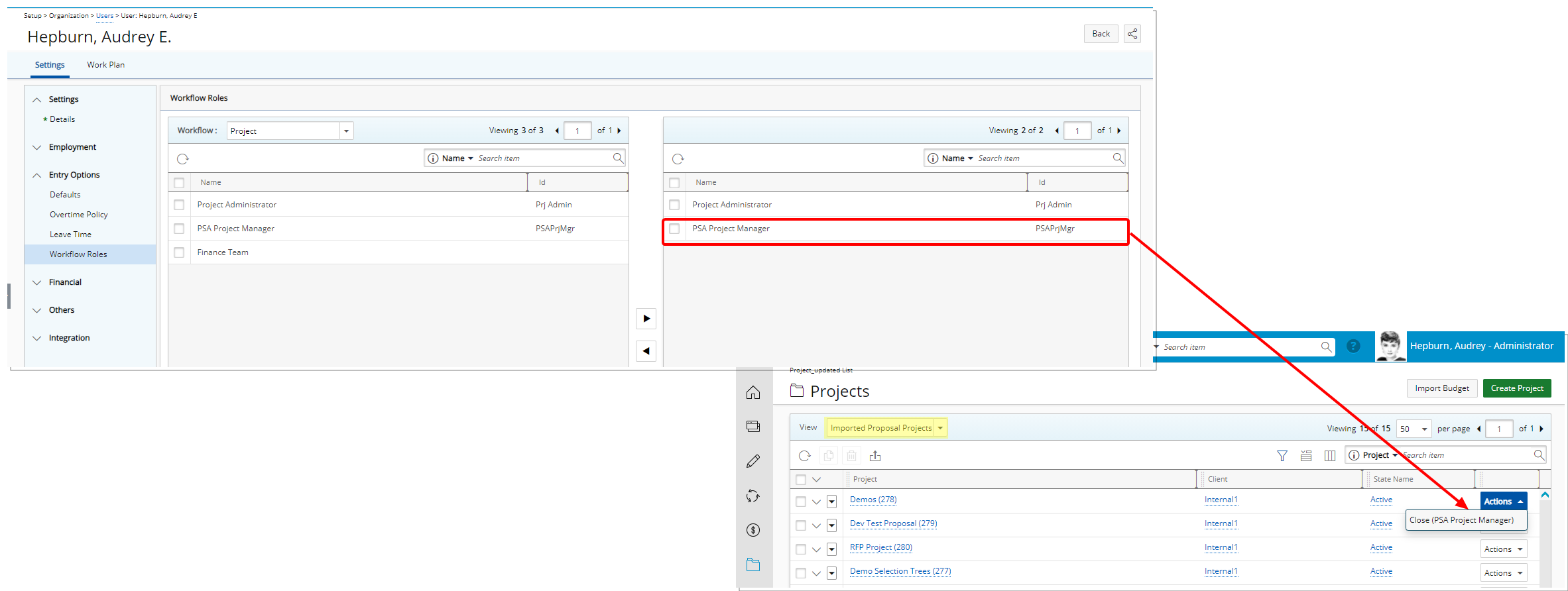
Task: Expand the Dev Test Proposal (279) row chevron
Action: pos(816,525)
